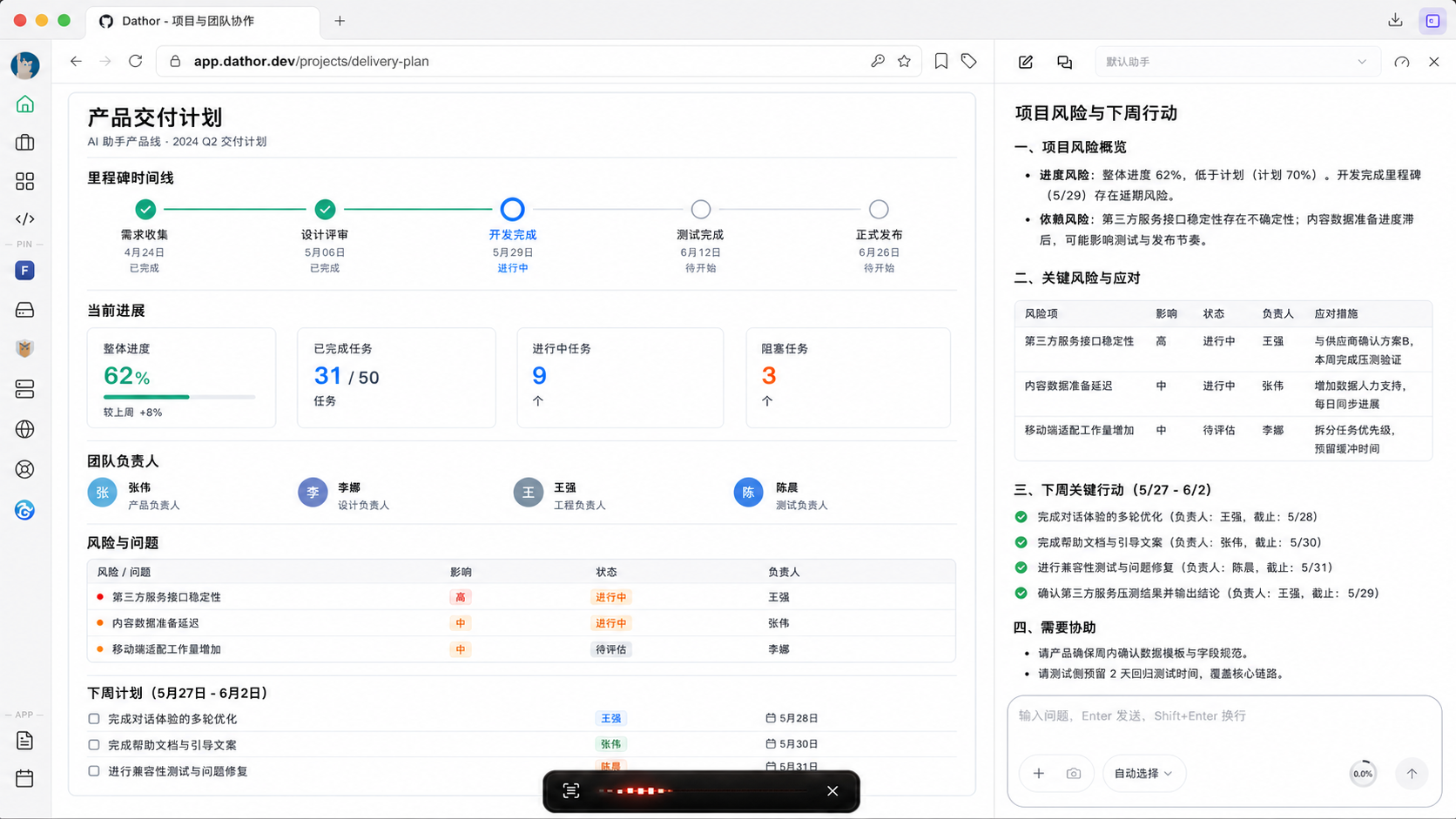Open conversation history chat bubbles icon
Image resolution: width=1456 pixels, height=819 pixels.
tap(1064, 62)
